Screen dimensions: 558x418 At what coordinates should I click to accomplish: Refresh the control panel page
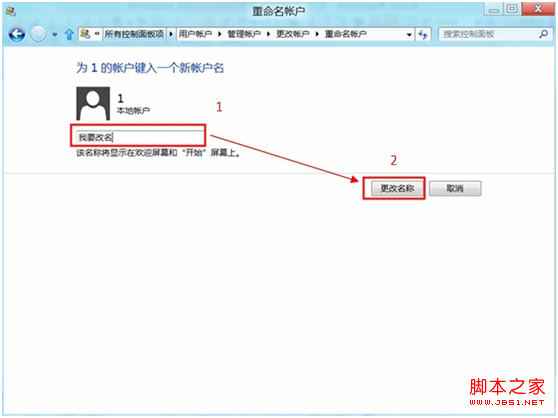point(423,35)
